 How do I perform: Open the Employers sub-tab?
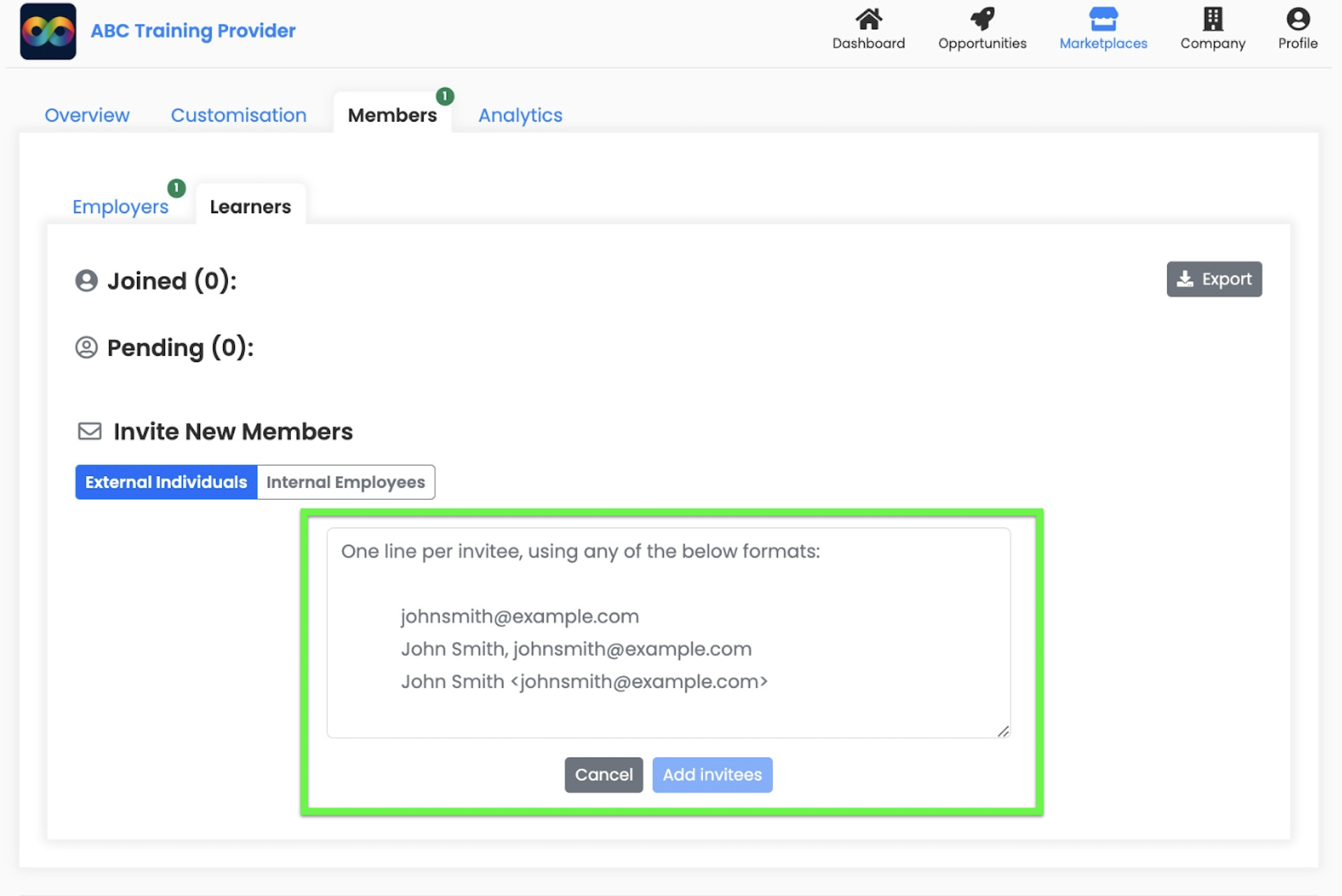click(x=120, y=207)
